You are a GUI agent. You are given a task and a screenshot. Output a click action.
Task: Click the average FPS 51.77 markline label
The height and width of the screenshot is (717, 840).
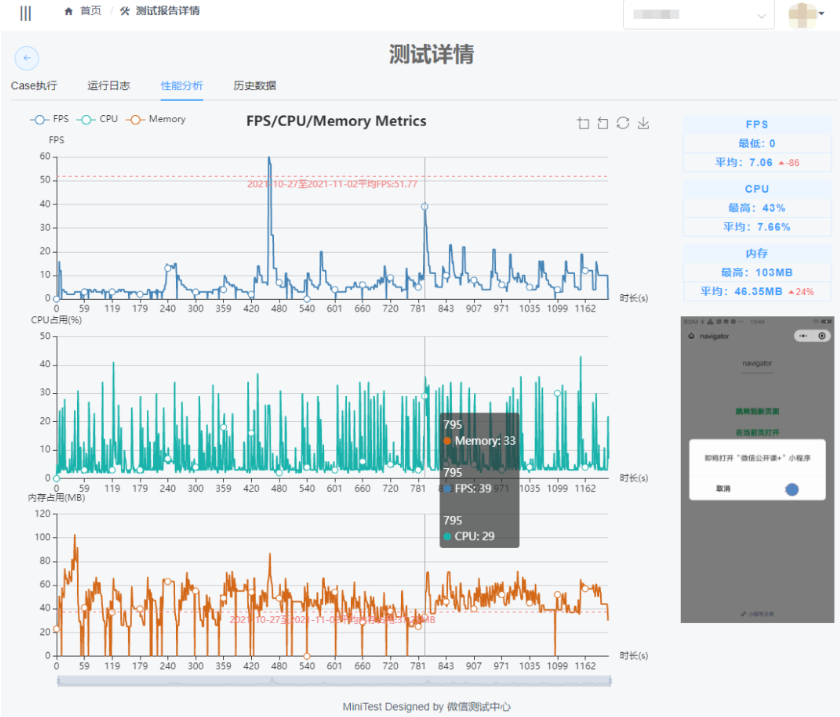pyautogui.click(x=332, y=184)
